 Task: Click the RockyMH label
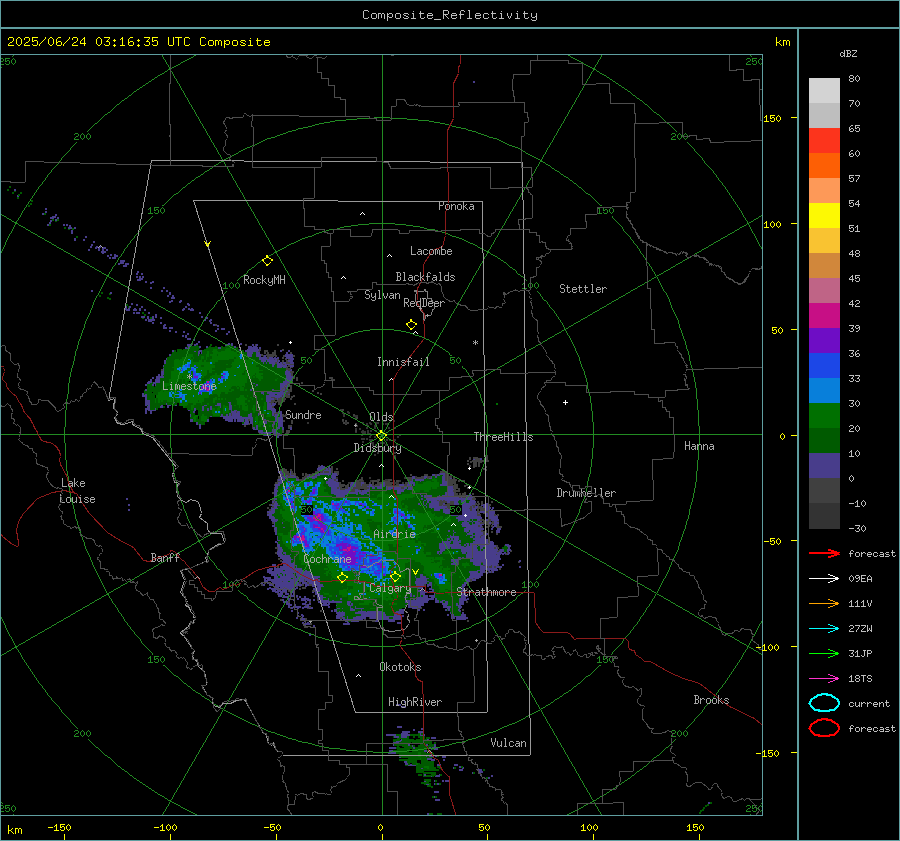(264, 280)
